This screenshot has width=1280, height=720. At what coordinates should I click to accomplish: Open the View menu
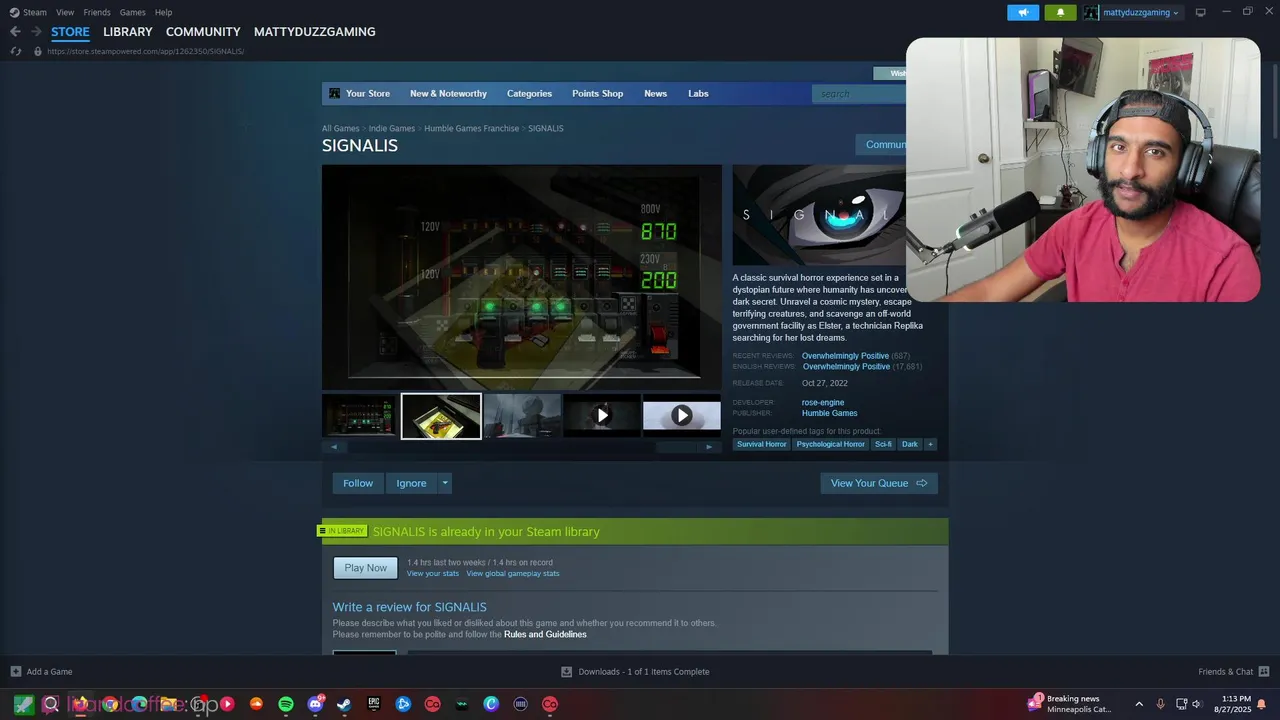pyautogui.click(x=65, y=12)
